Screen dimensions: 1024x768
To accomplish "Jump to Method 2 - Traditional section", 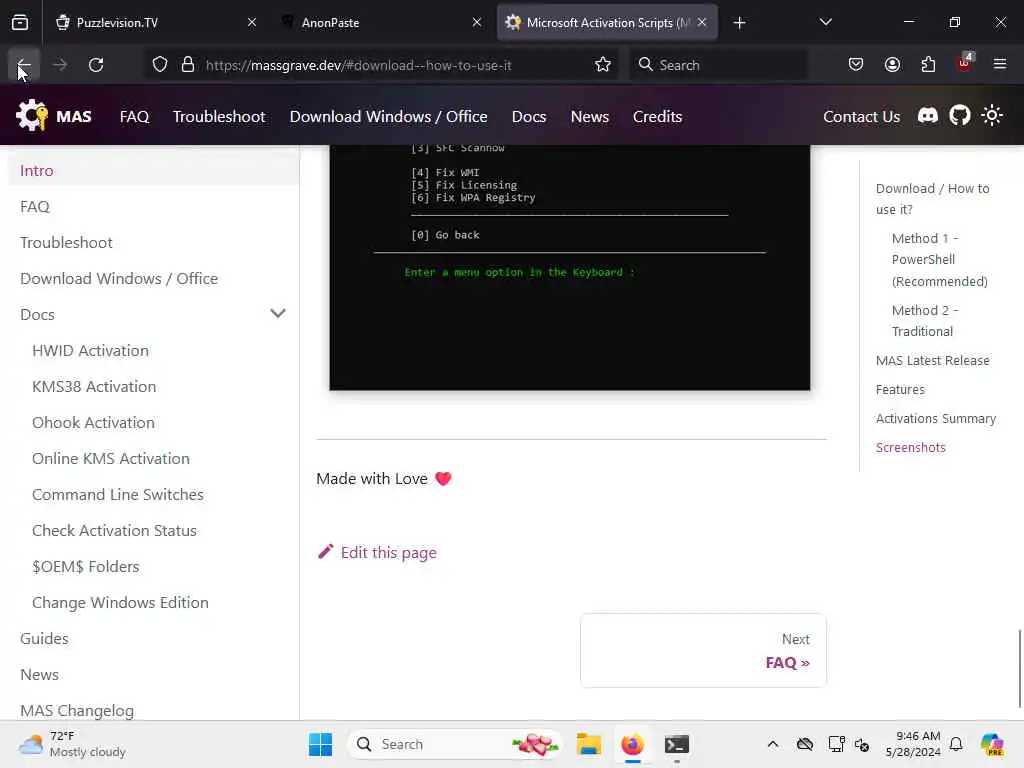I will pos(925,321).
